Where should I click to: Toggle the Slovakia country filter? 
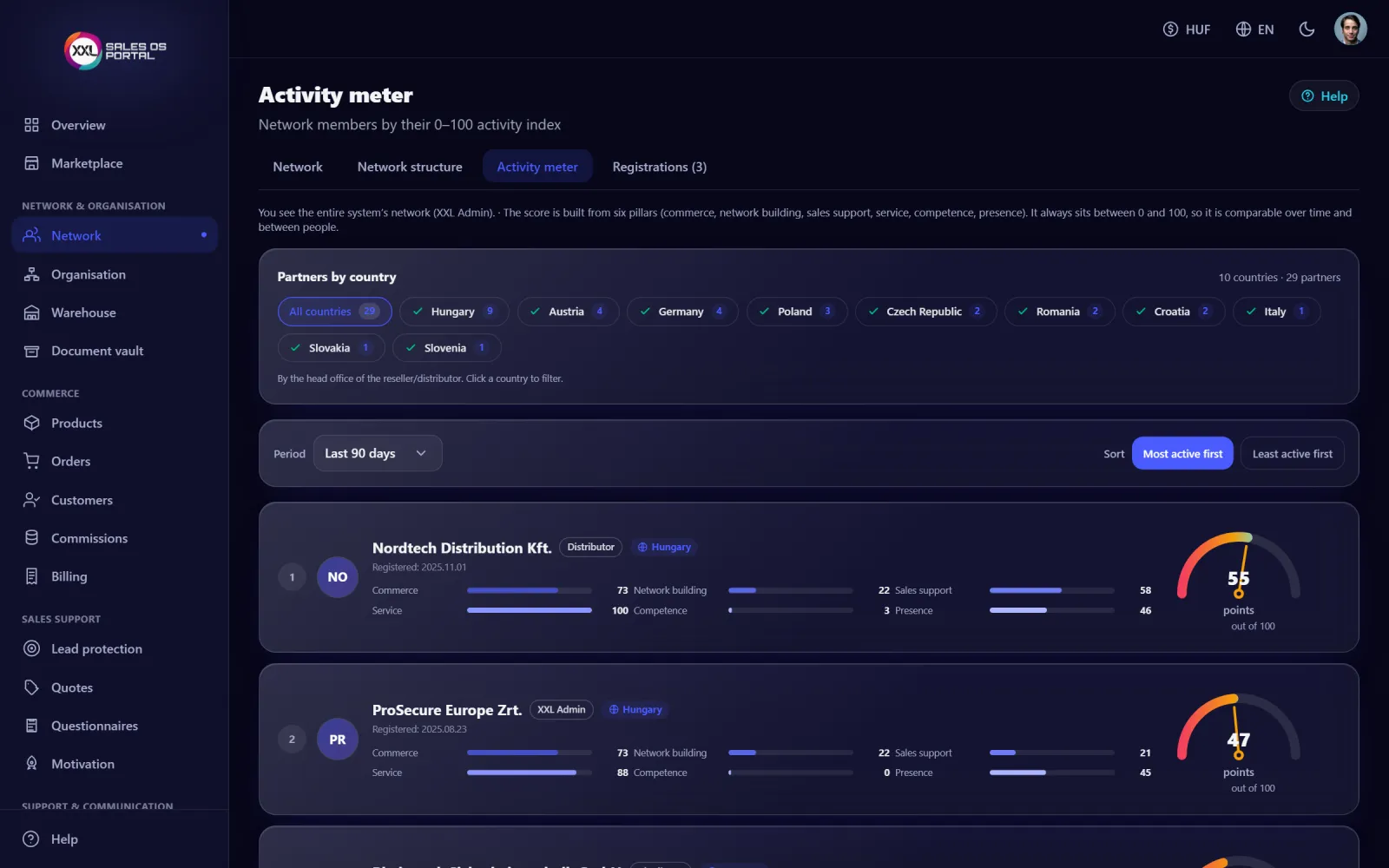(x=331, y=348)
